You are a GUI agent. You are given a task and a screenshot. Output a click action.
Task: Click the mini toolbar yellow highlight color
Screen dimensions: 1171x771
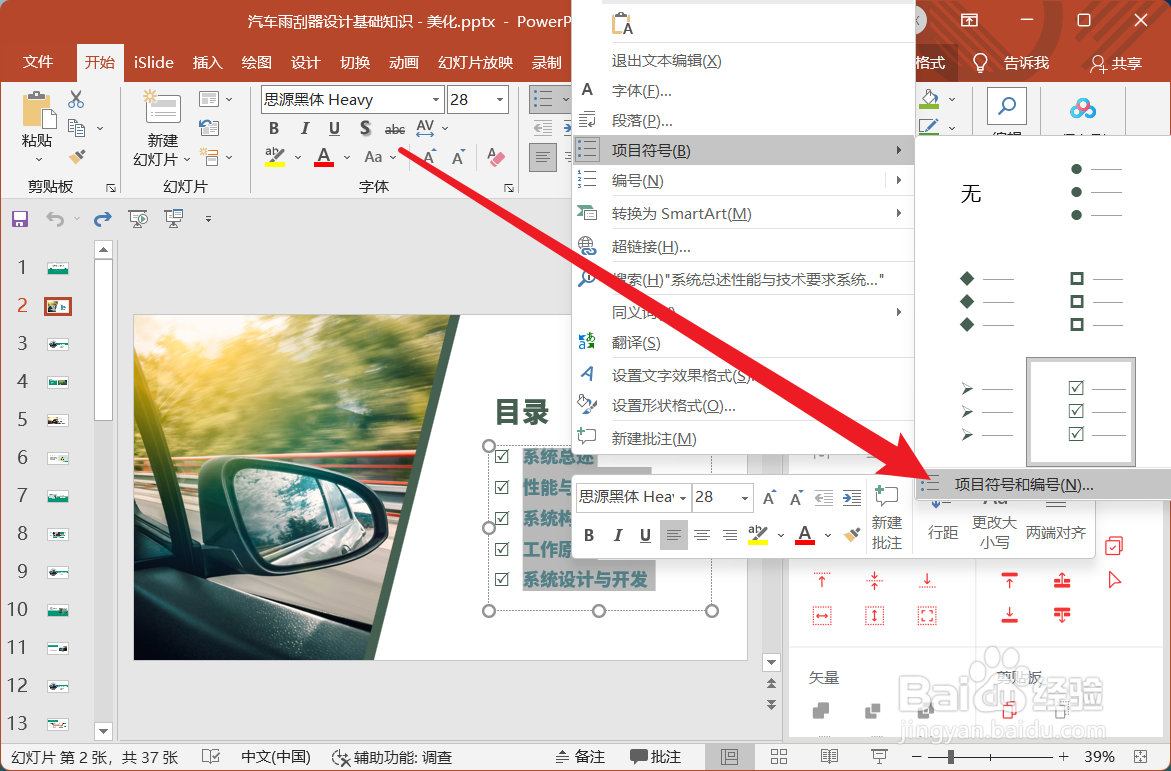pyautogui.click(x=758, y=535)
